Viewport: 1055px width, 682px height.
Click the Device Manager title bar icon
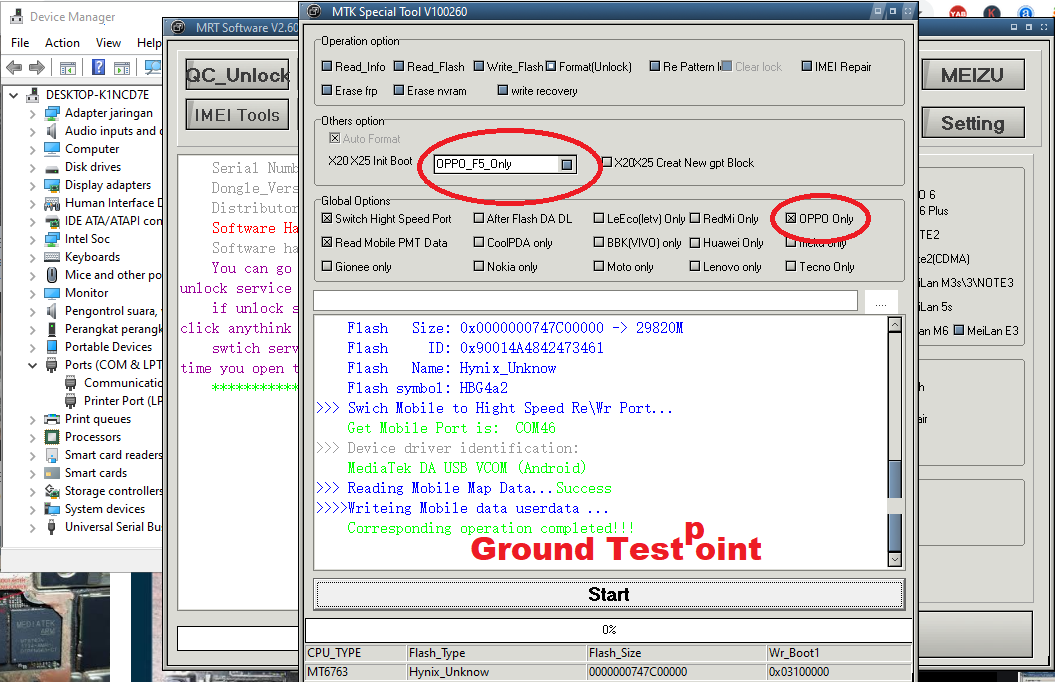tap(17, 16)
